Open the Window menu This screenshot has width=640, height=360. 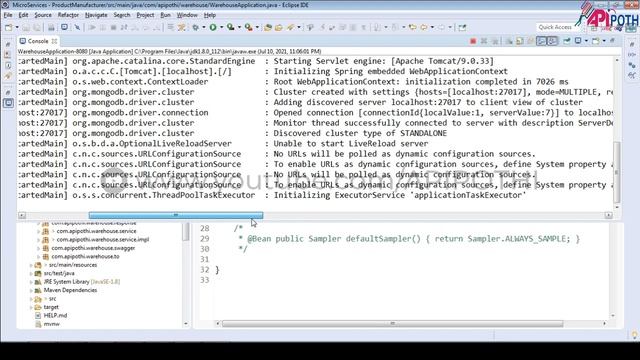coord(187,15)
